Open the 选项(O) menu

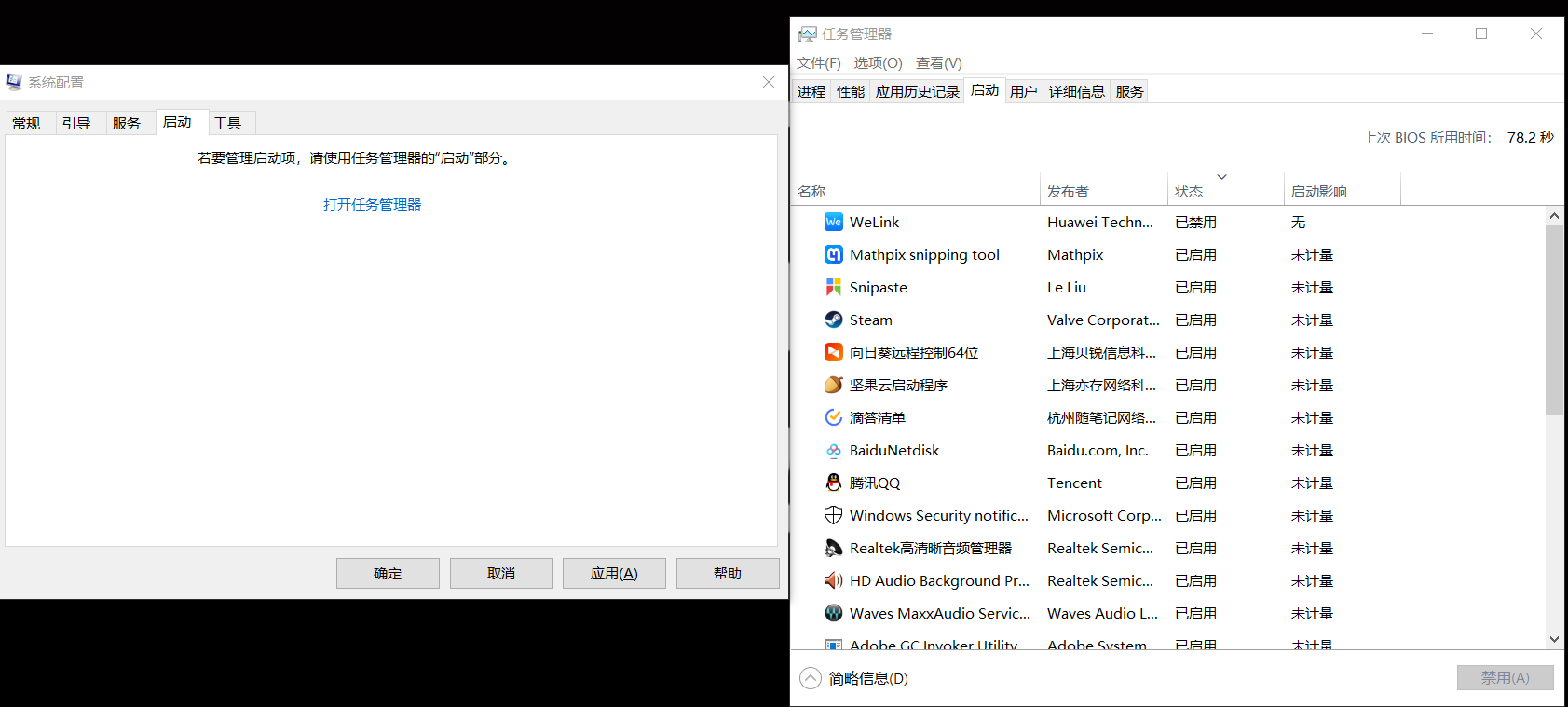click(879, 63)
